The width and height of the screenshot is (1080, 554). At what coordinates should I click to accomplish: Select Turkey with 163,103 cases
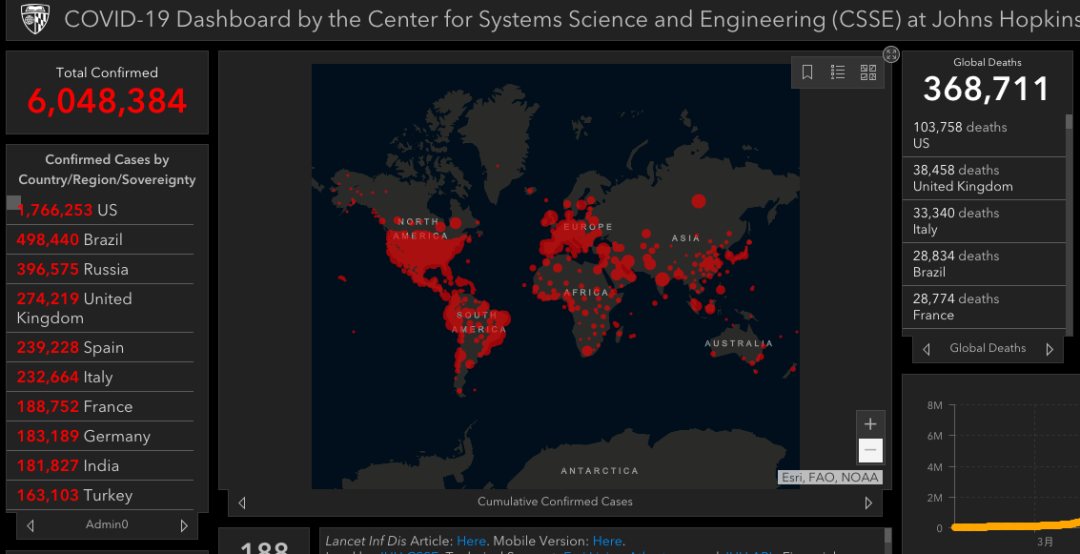[x=101, y=495]
